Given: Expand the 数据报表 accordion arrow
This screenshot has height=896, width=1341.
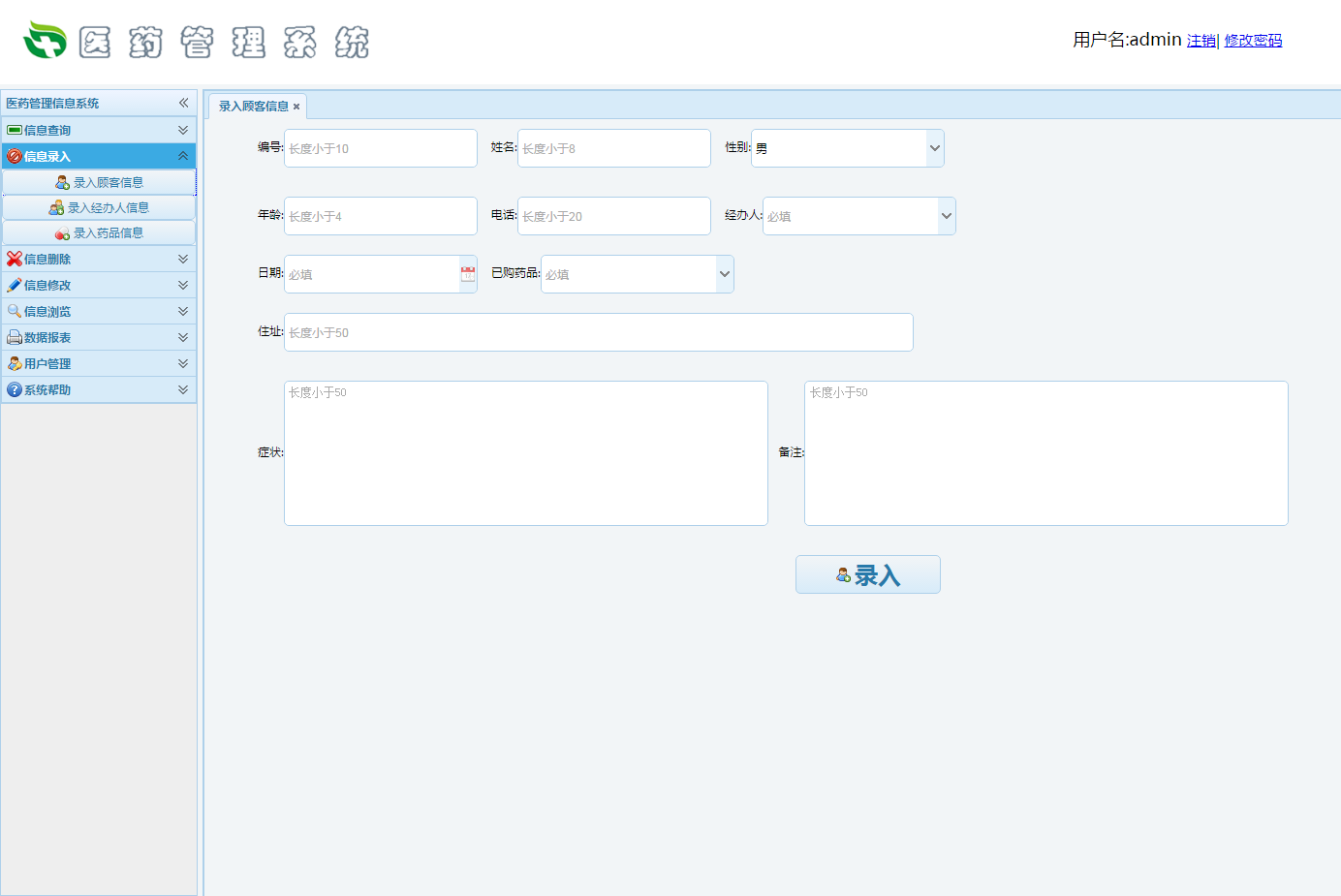Looking at the screenshot, I should click(183, 337).
